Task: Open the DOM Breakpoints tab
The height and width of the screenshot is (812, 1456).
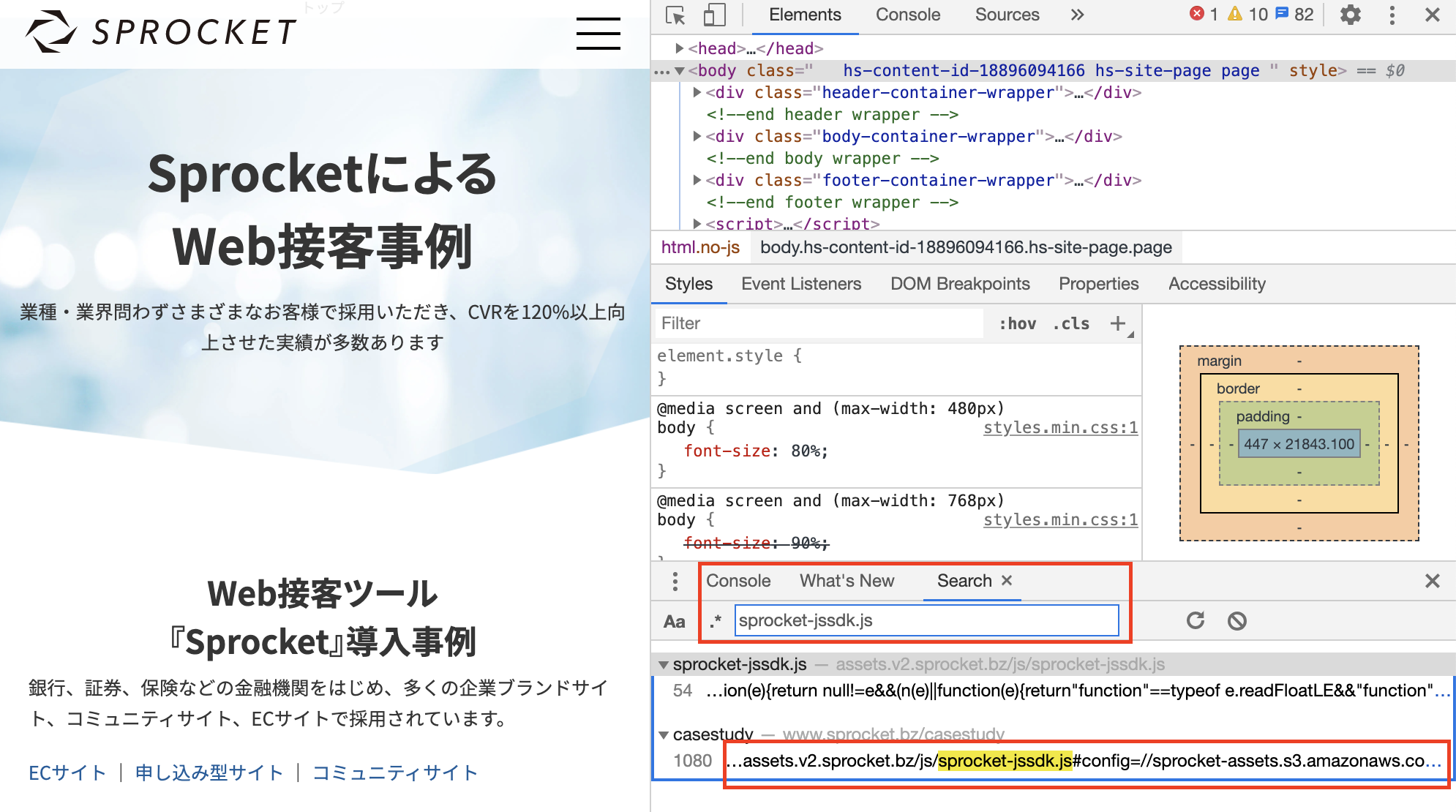Action: point(960,284)
